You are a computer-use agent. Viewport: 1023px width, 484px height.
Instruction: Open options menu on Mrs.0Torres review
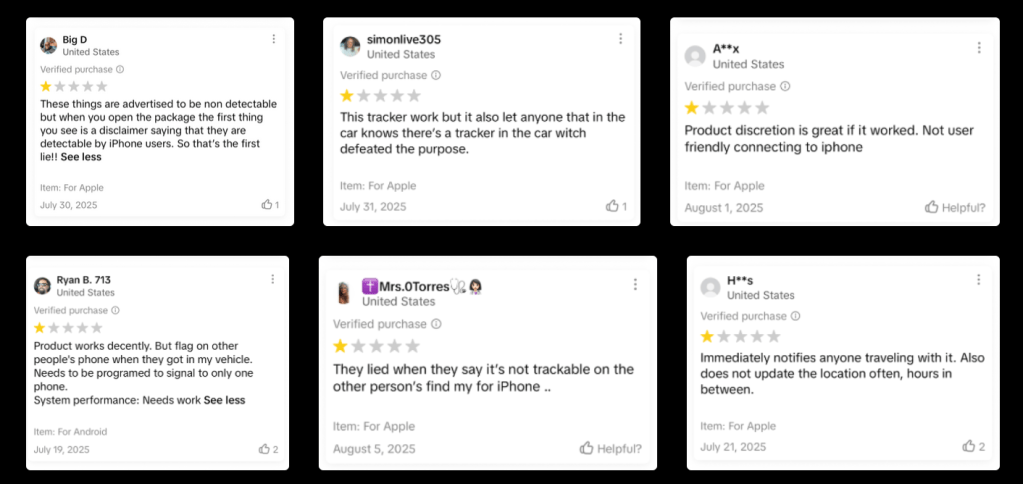click(x=635, y=285)
